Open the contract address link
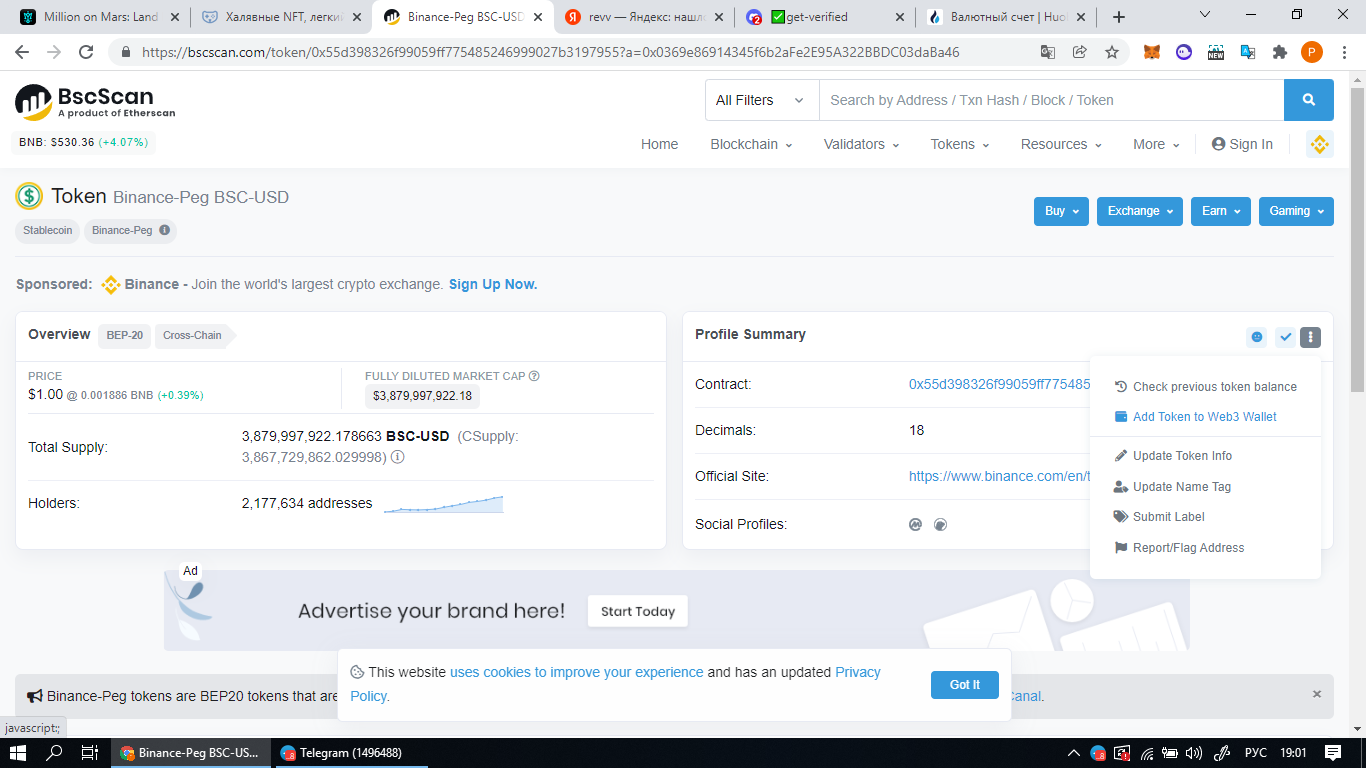The image size is (1366, 768). 999,384
